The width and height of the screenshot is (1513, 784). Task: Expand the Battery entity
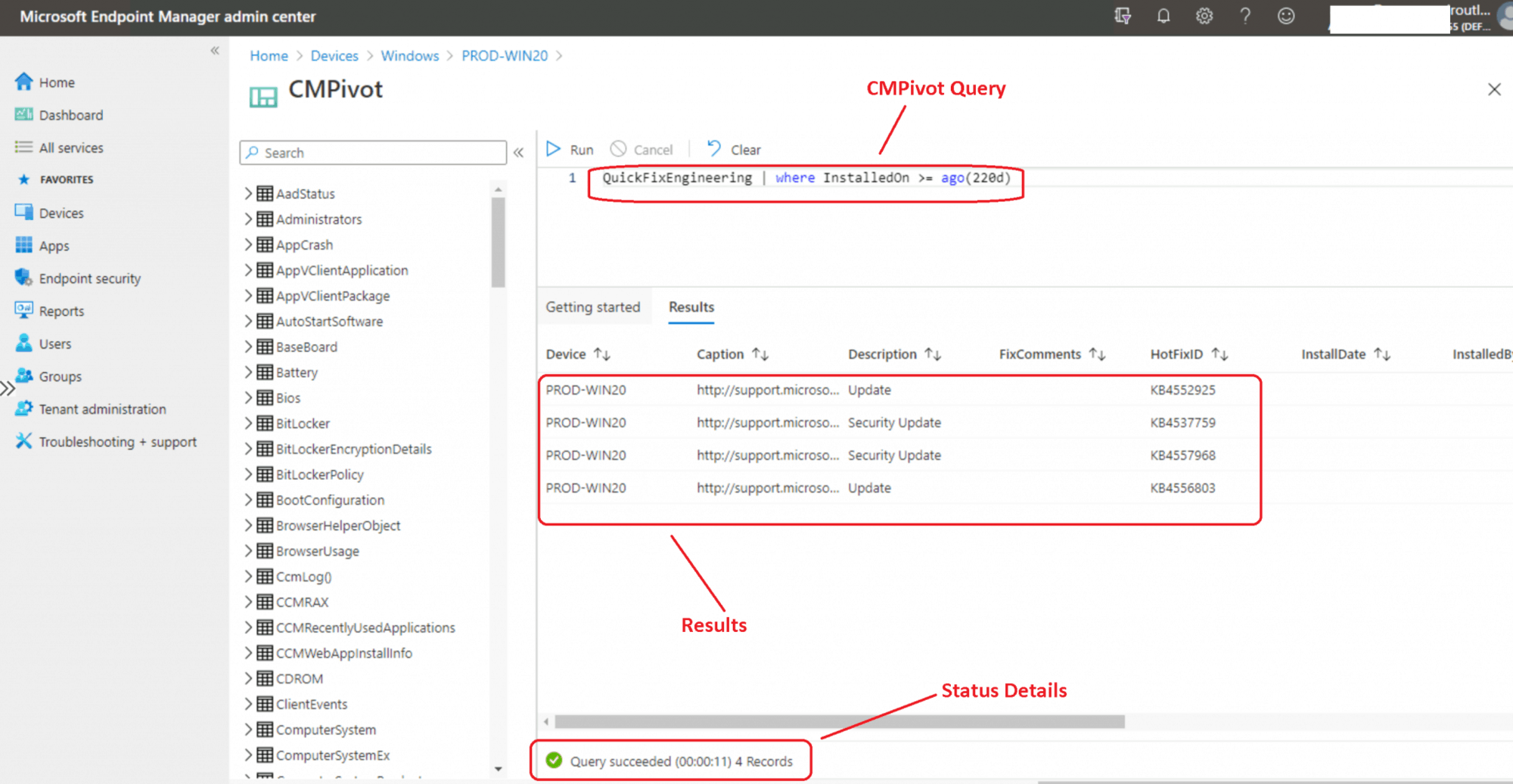click(x=248, y=372)
